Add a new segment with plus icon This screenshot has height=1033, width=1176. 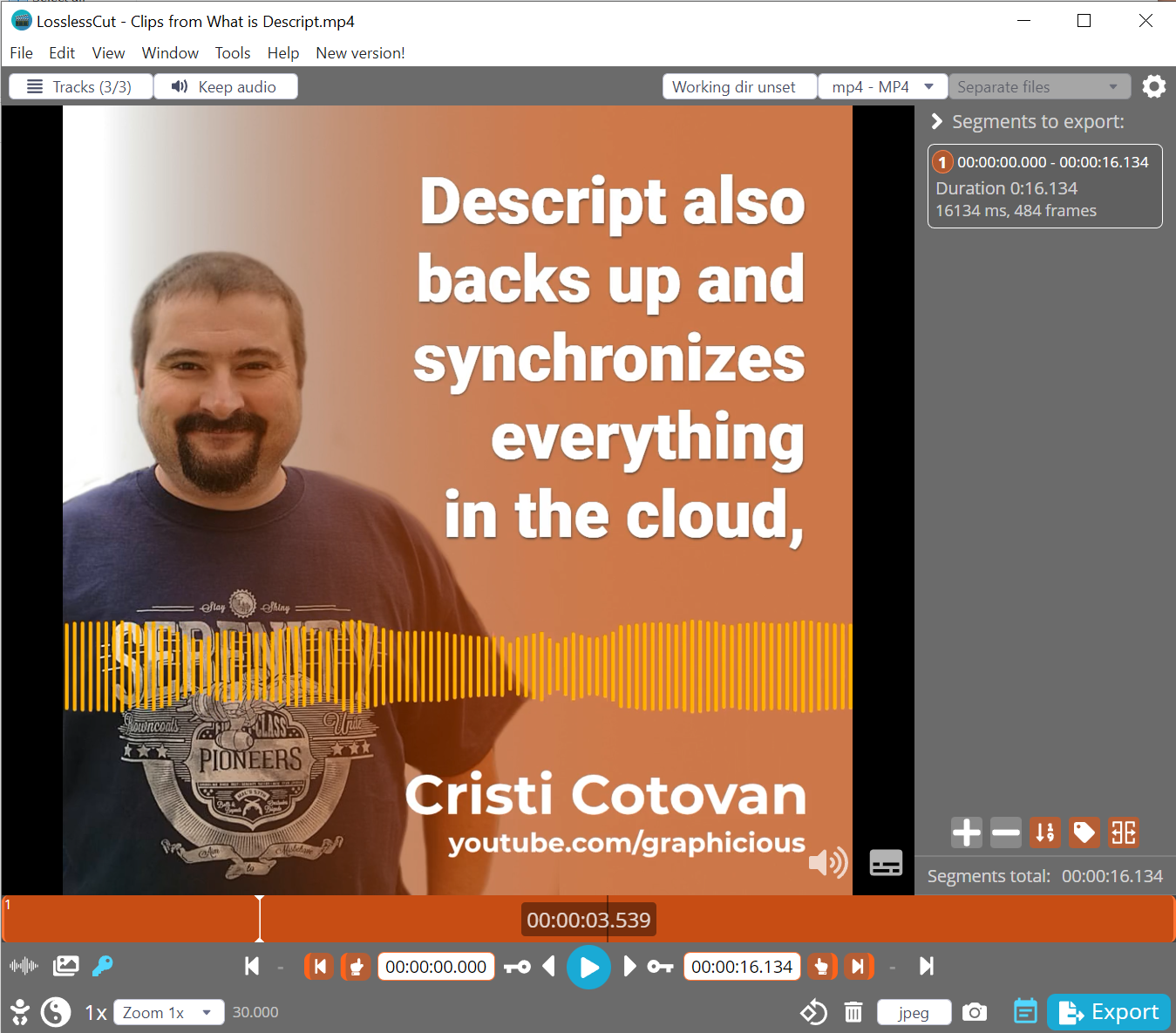point(966,833)
